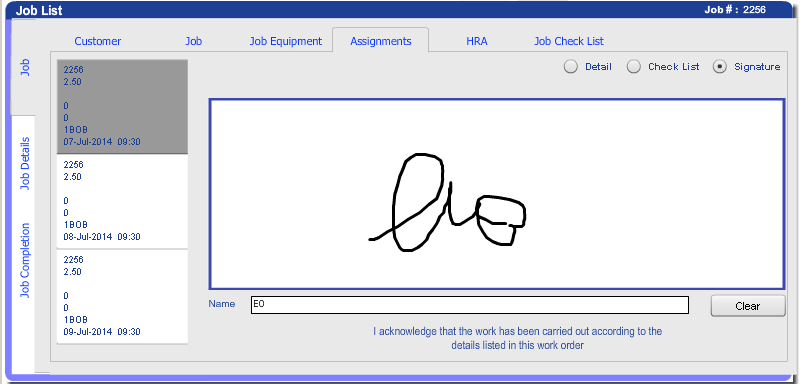Select the 07-Jul-2014 09:30 assignment entry
The image size is (800, 384).
(122, 107)
